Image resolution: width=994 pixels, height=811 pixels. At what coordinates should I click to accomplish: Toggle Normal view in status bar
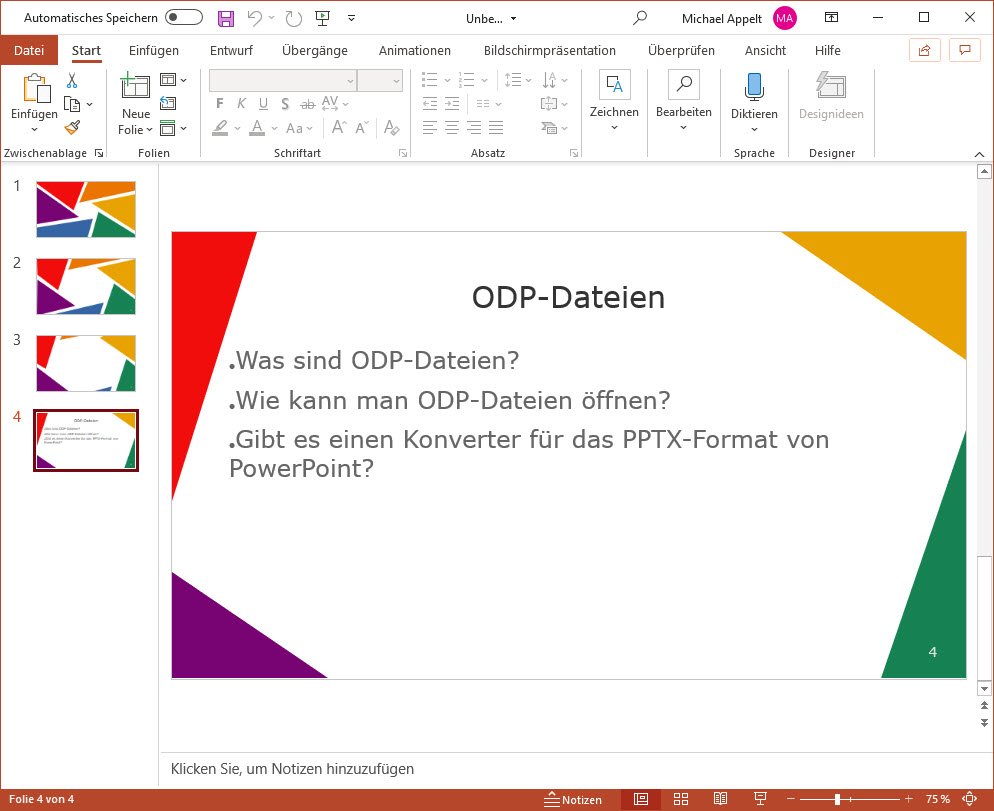[x=641, y=799]
